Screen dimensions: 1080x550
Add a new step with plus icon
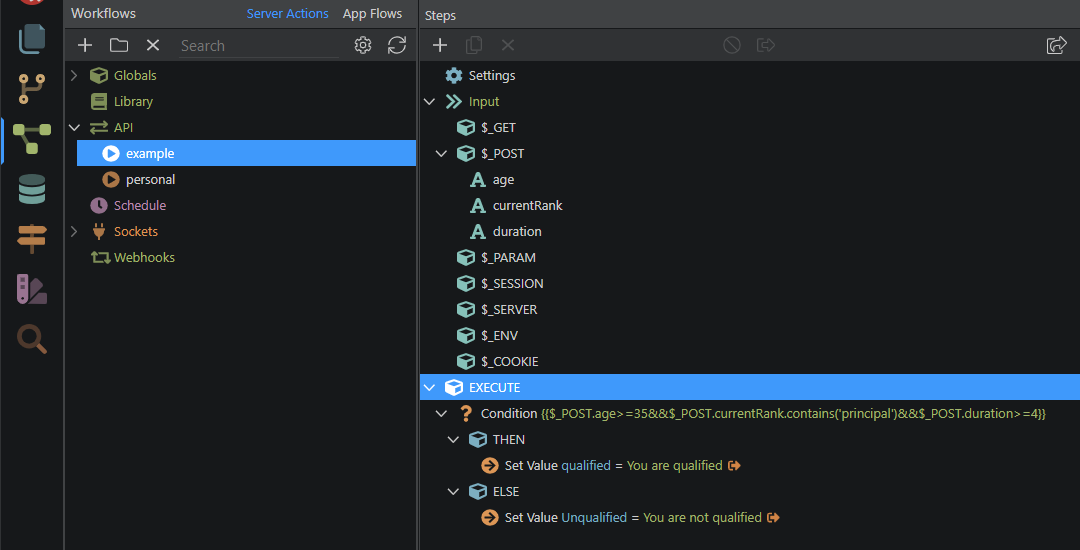(x=439, y=45)
